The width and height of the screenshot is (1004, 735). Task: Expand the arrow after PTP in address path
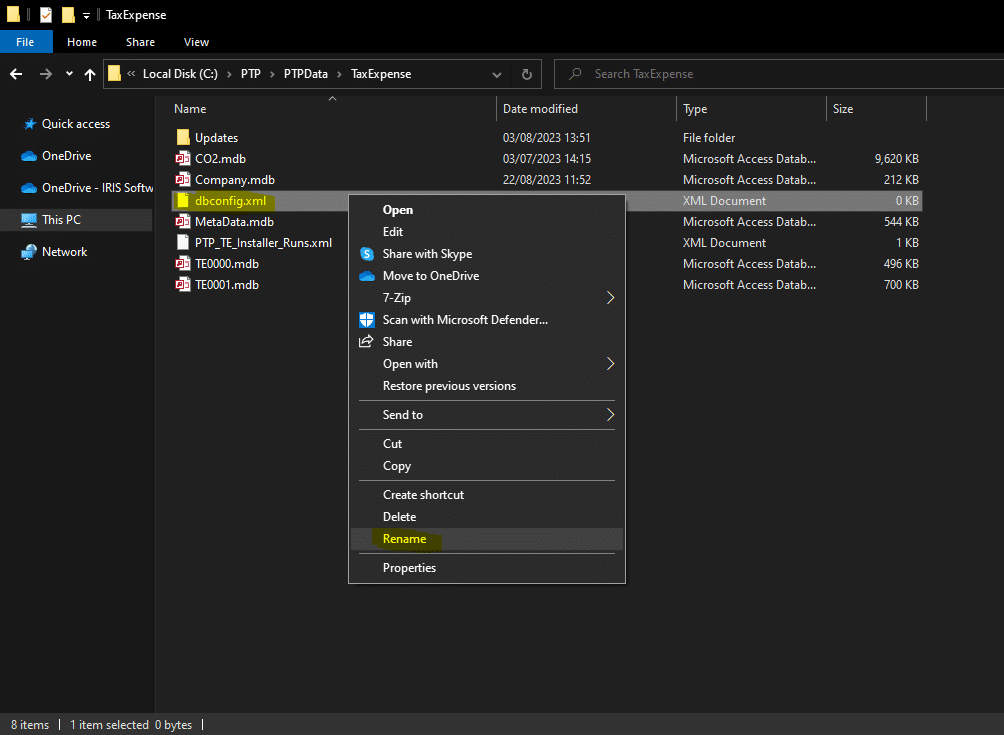click(x=272, y=74)
